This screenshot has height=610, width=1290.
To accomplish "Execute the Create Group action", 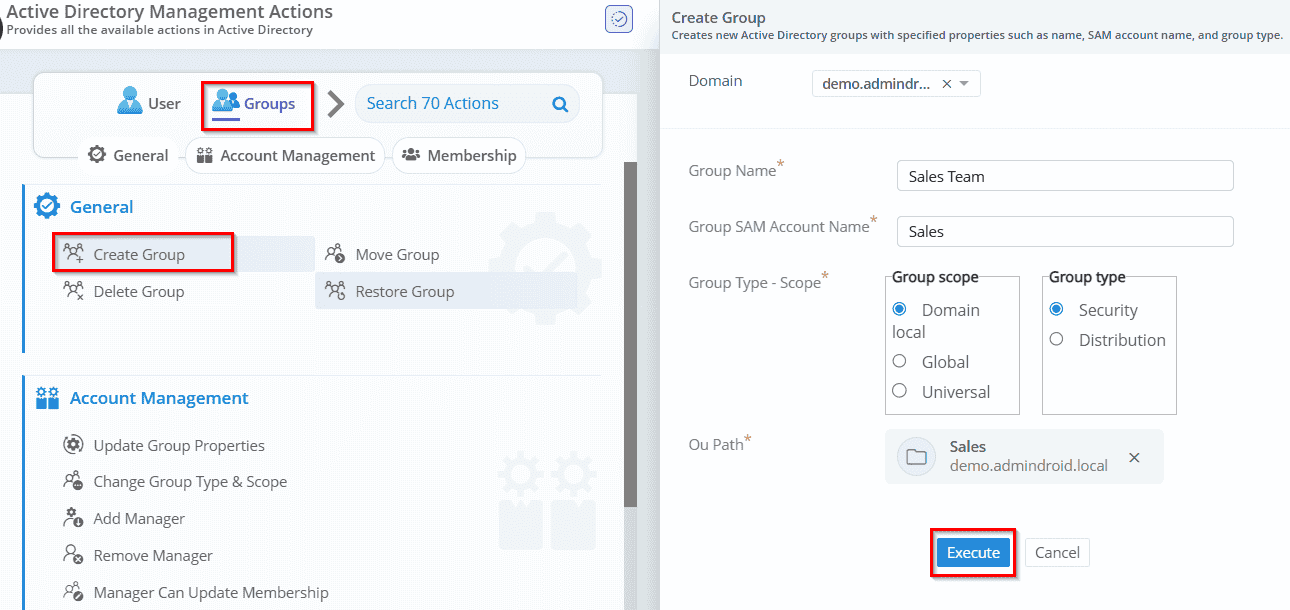I will 971,551.
